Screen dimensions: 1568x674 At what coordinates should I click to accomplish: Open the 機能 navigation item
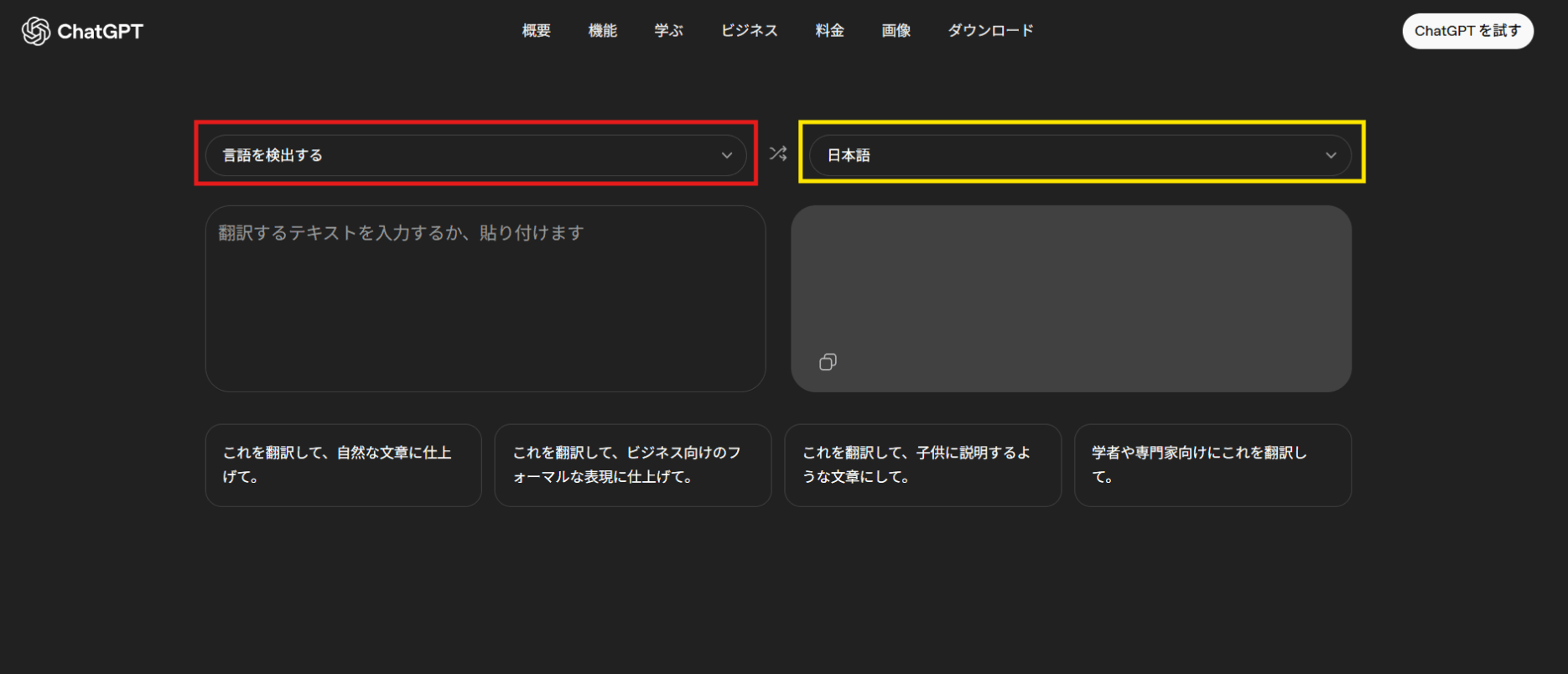(x=602, y=31)
